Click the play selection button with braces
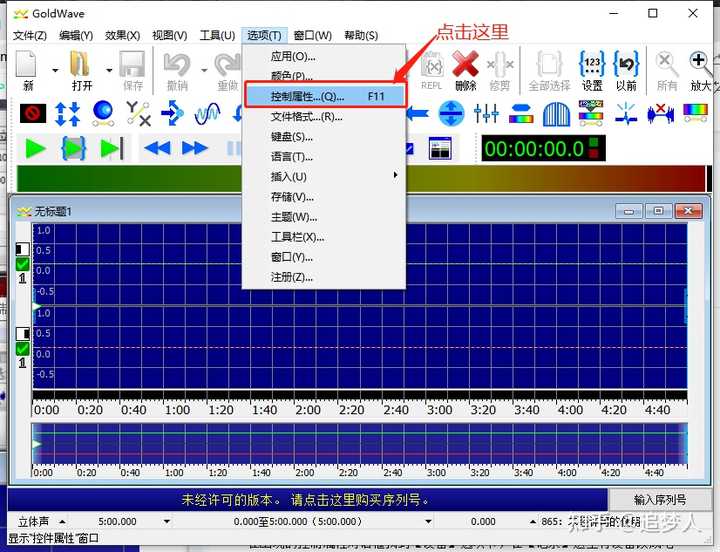 [73, 148]
